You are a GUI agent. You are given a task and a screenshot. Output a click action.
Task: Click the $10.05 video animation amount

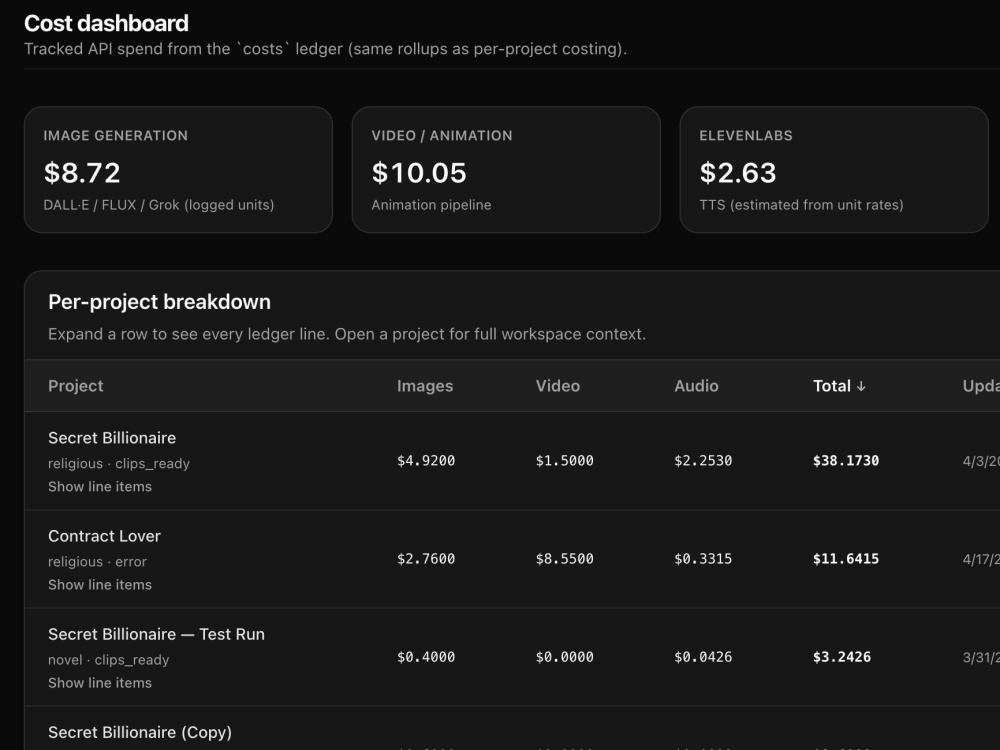tap(419, 173)
